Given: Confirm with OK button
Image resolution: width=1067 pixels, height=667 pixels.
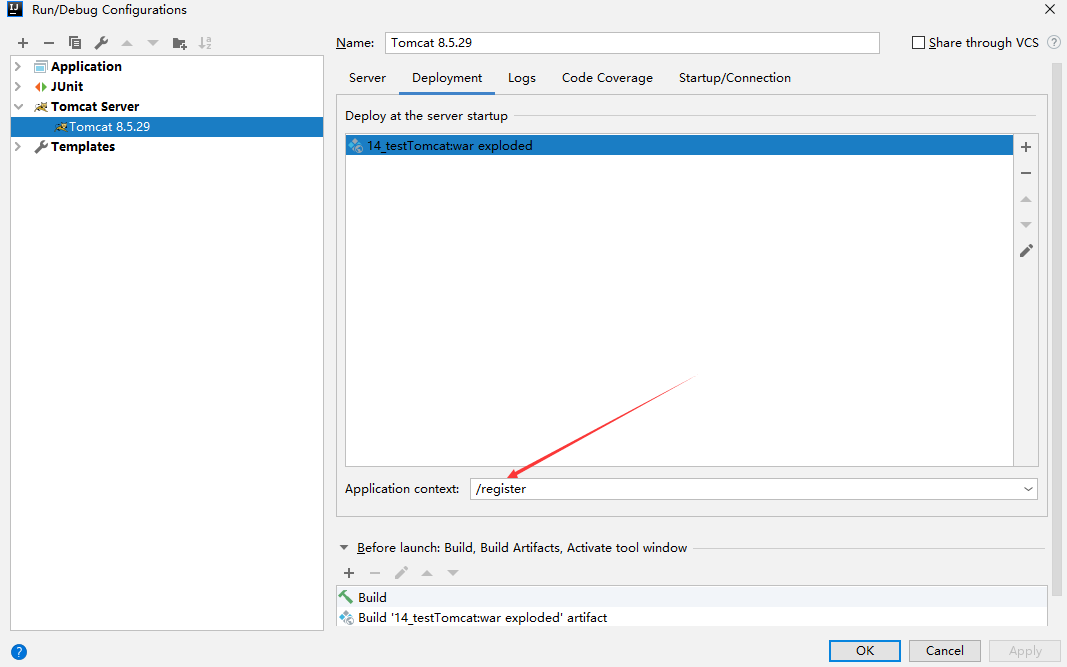Looking at the screenshot, I should click(865, 651).
